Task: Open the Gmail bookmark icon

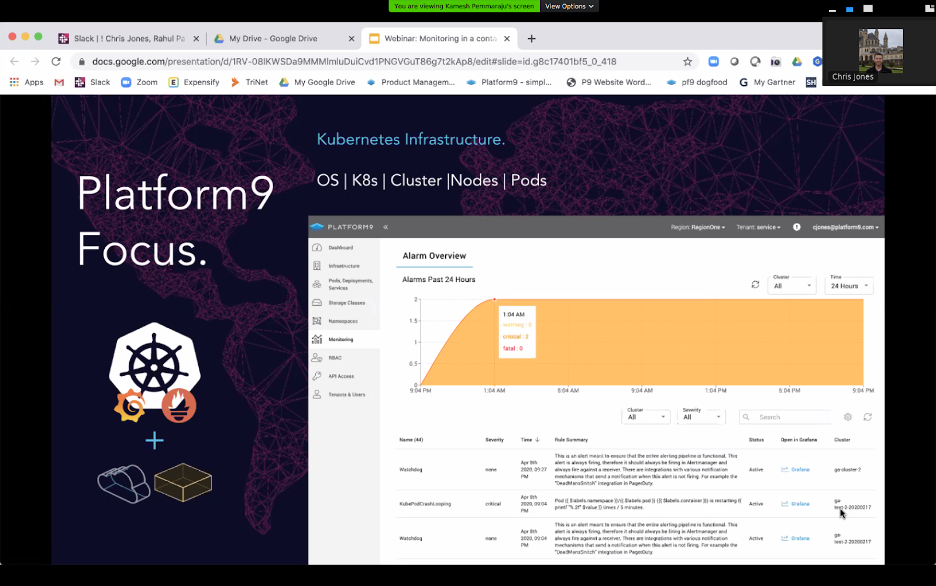Action: tap(59, 82)
